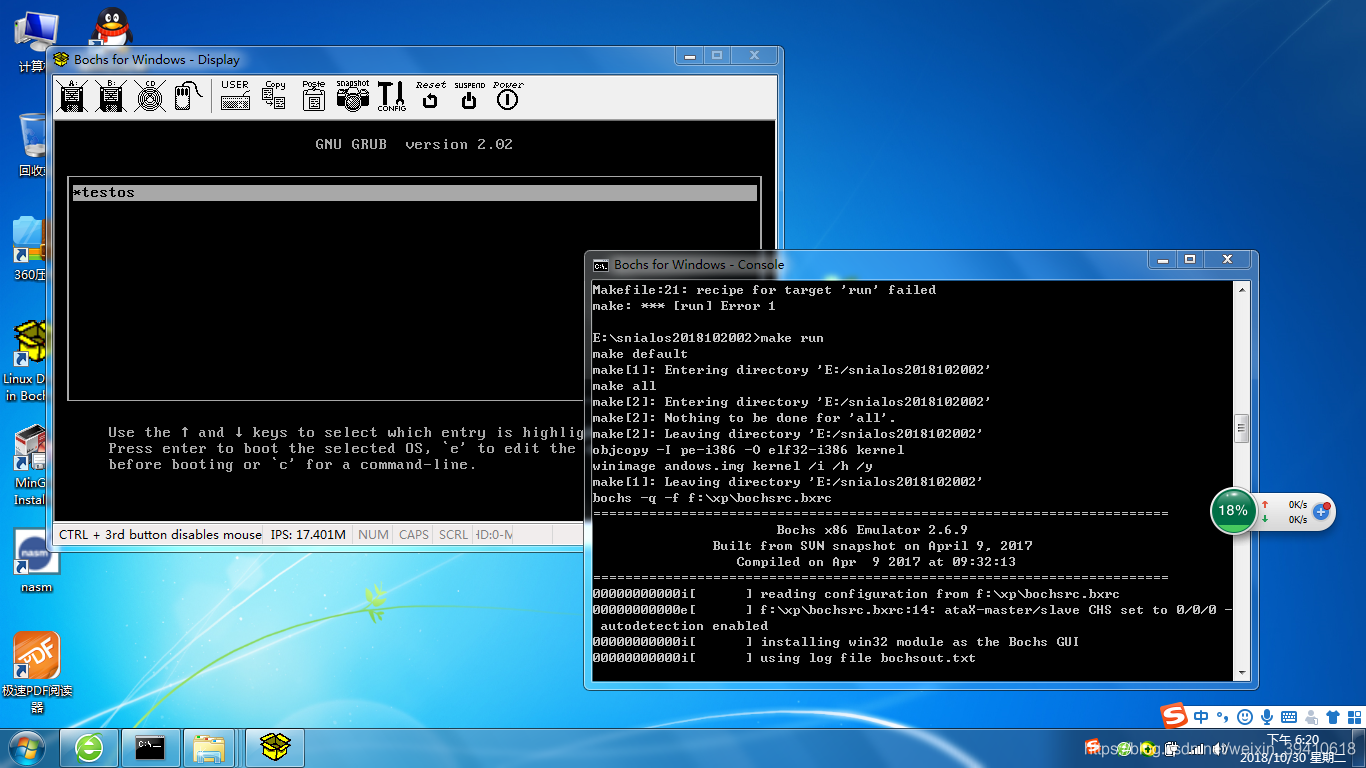The image size is (1366, 768).
Task: Click the Show desktop strip at taskbar end
Action: [x=1360, y=747]
